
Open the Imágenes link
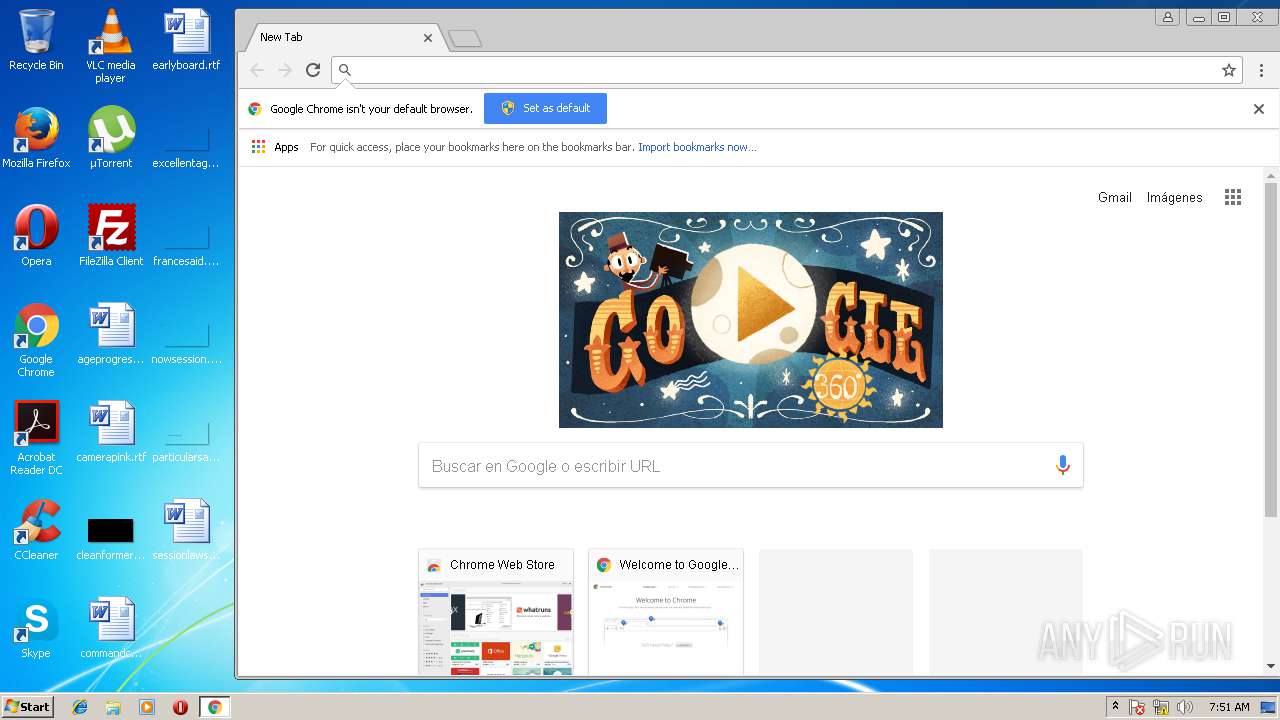click(1174, 197)
